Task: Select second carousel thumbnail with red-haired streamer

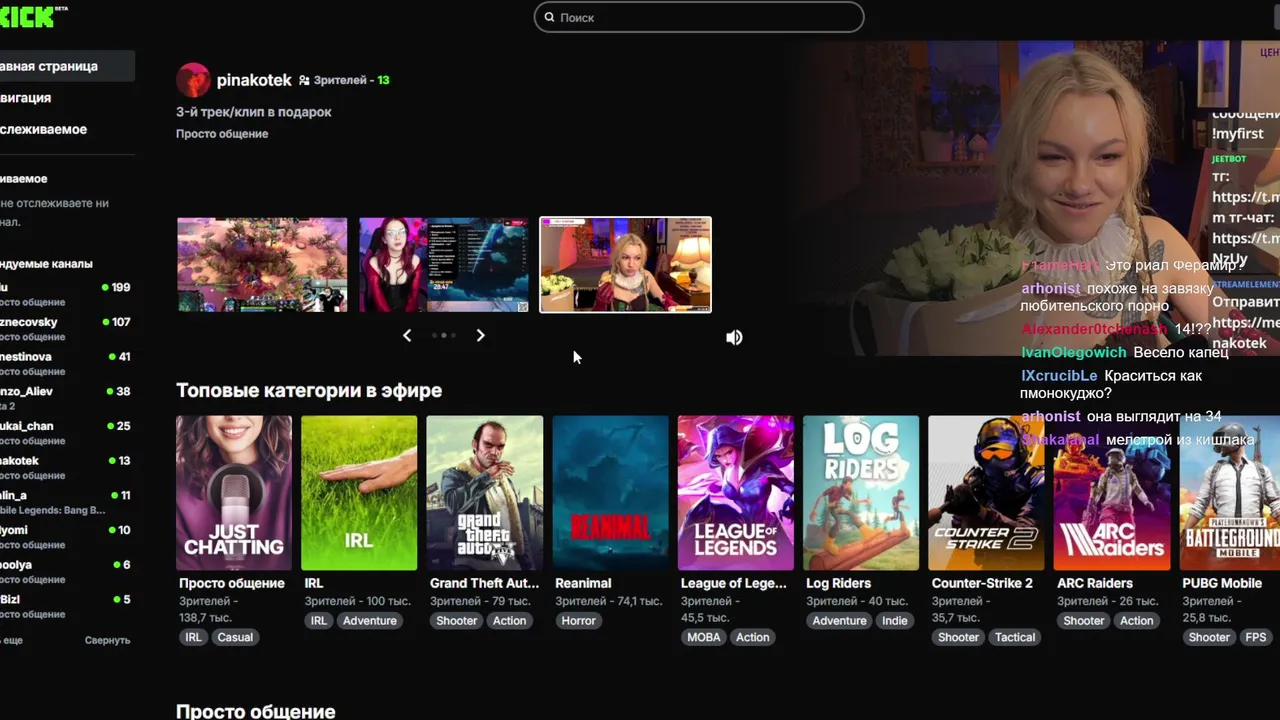Action: (x=444, y=265)
